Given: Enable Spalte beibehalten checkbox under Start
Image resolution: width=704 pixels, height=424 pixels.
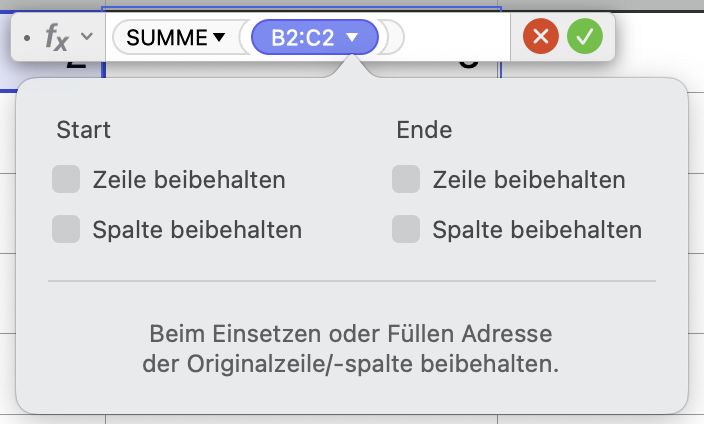Looking at the screenshot, I should (x=66, y=229).
